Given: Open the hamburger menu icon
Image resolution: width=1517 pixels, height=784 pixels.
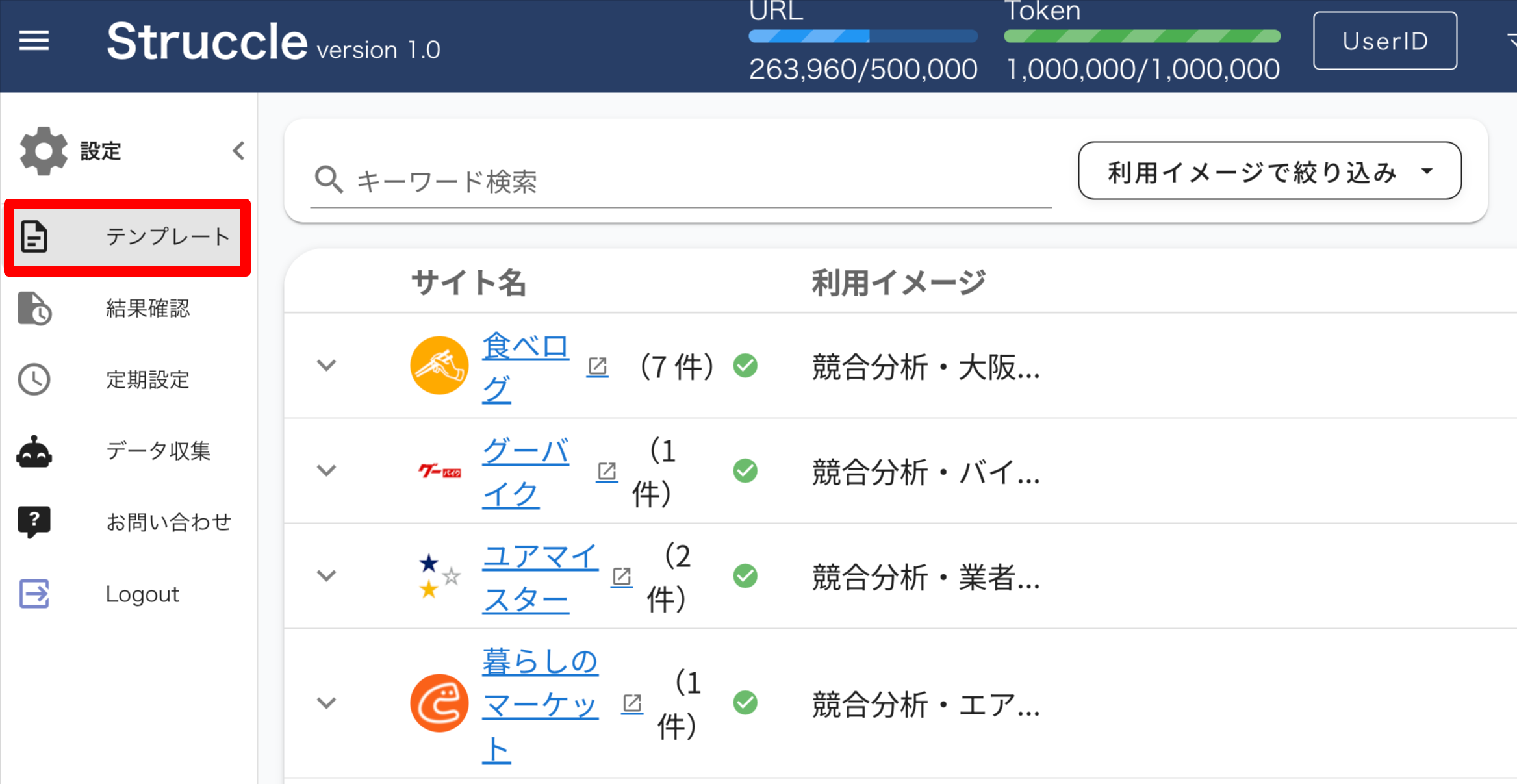Looking at the screenshot, I should (x=34, y=41).
